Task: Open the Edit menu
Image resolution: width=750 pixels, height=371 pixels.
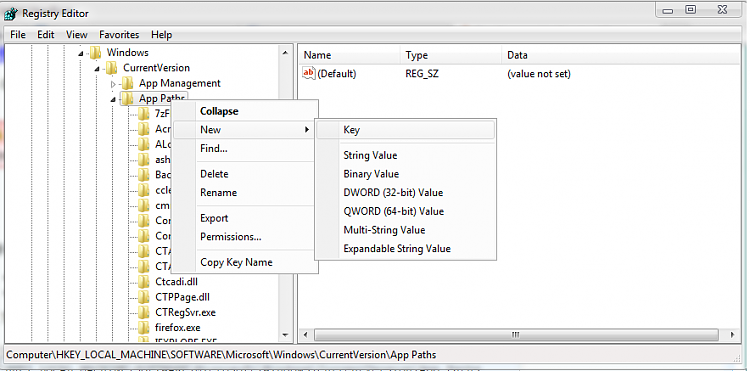Action: pyautogui.click(x=46, y=35)
